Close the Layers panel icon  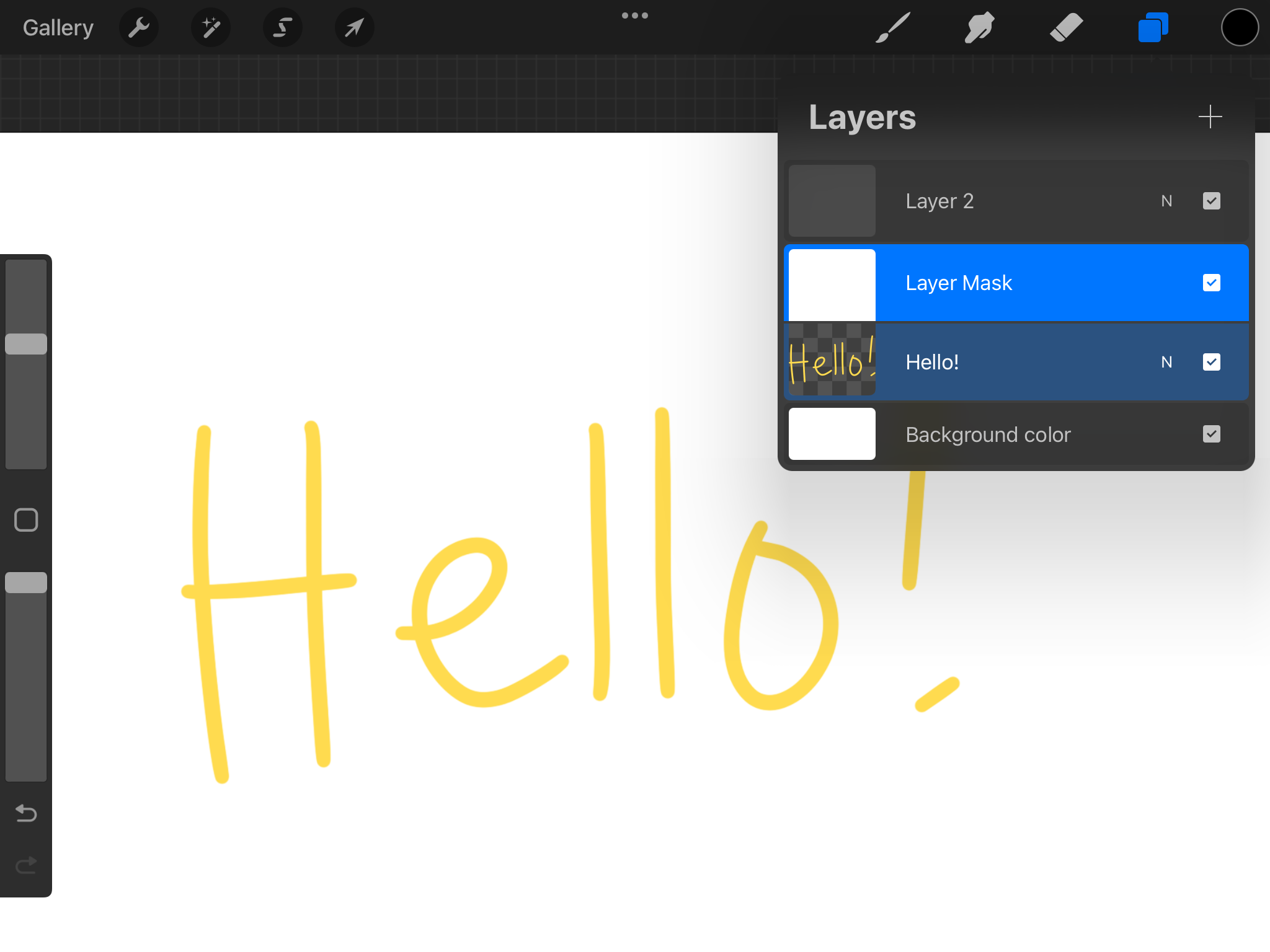[1153, 28]
